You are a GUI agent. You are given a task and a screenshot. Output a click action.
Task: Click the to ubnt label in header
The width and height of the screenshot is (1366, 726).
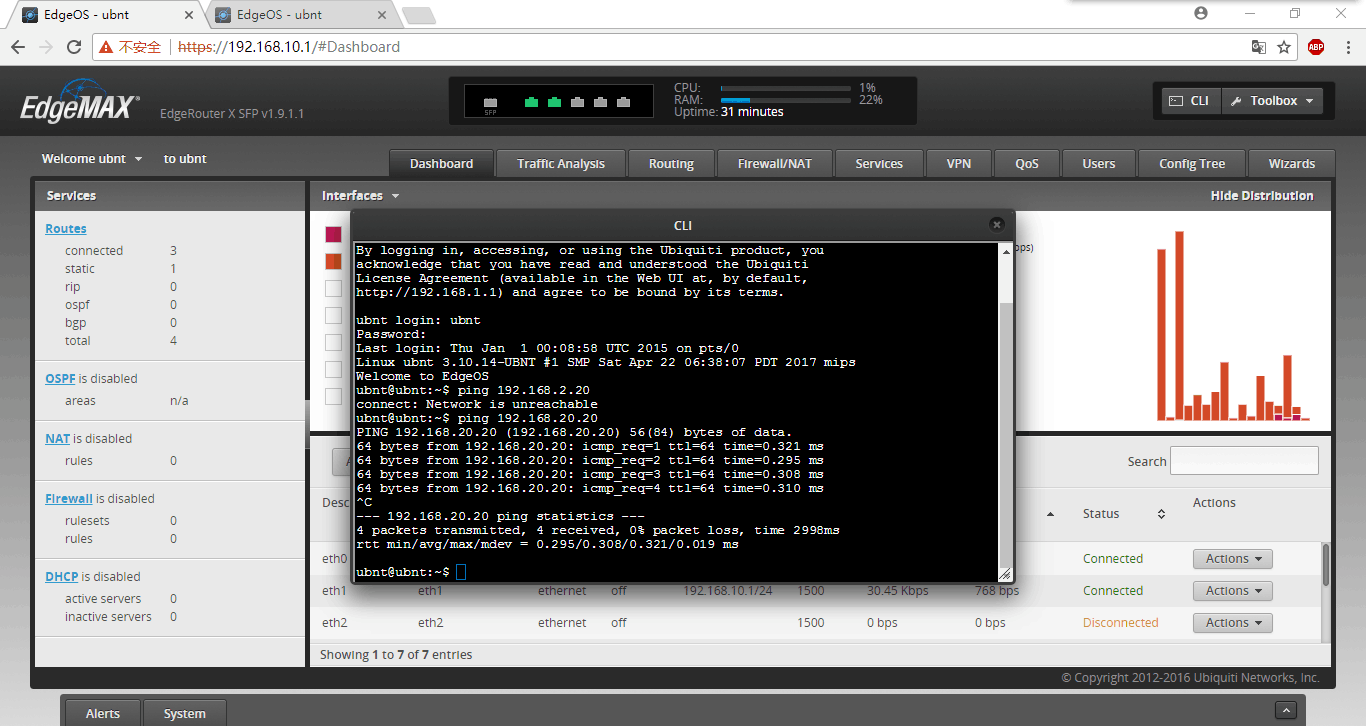click(185, 159)
